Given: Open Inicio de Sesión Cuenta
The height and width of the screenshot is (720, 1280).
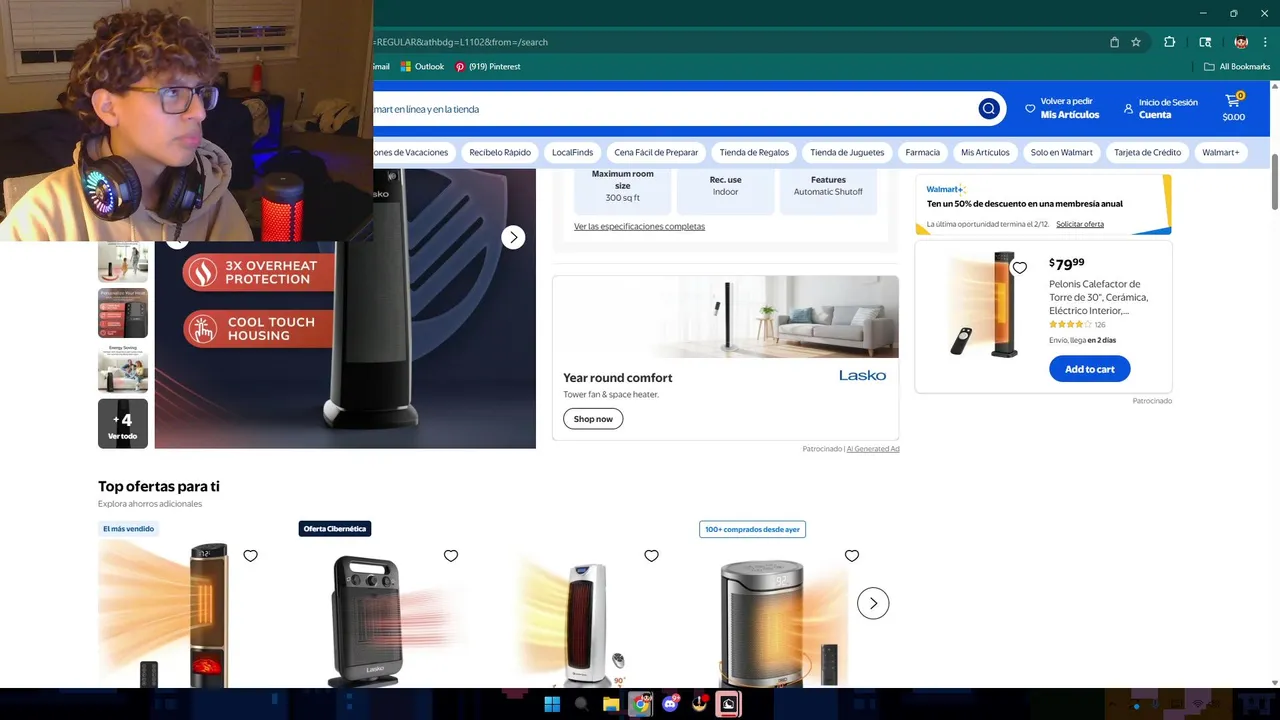Looking at the screenshot, I should (x=1160, y=108).
